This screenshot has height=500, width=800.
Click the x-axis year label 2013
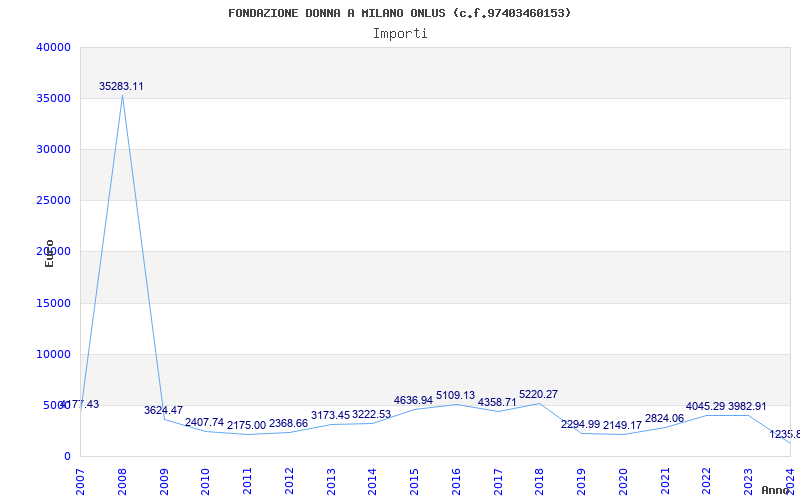(x=331, y=482)
